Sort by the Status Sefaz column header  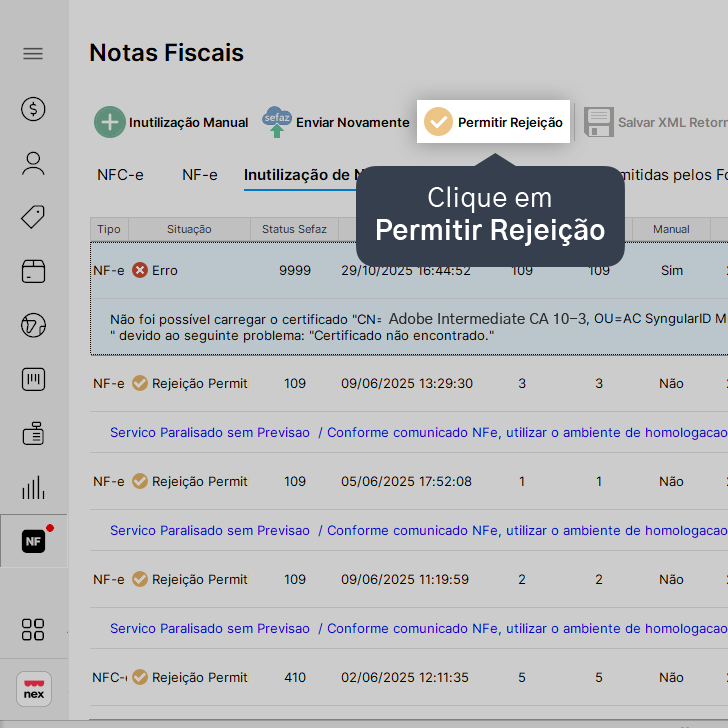click(x=294, y=229)
